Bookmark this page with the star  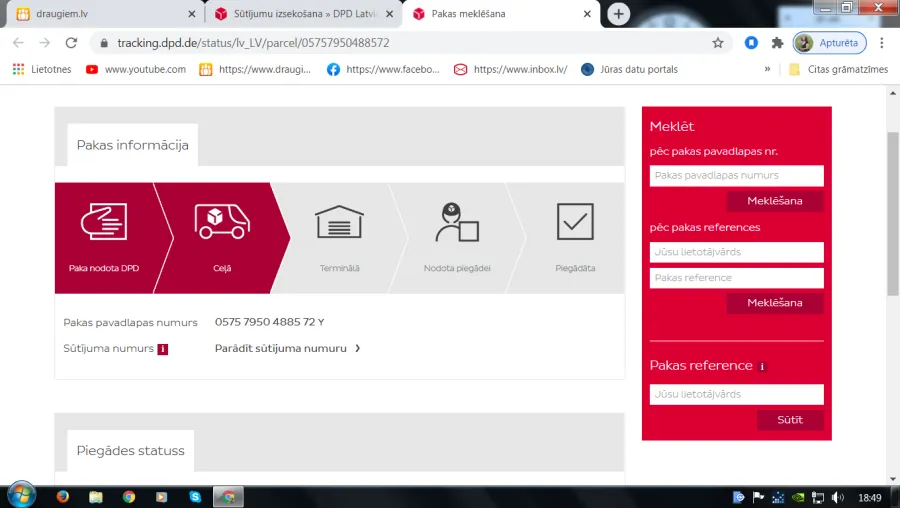tap(717, 43)
